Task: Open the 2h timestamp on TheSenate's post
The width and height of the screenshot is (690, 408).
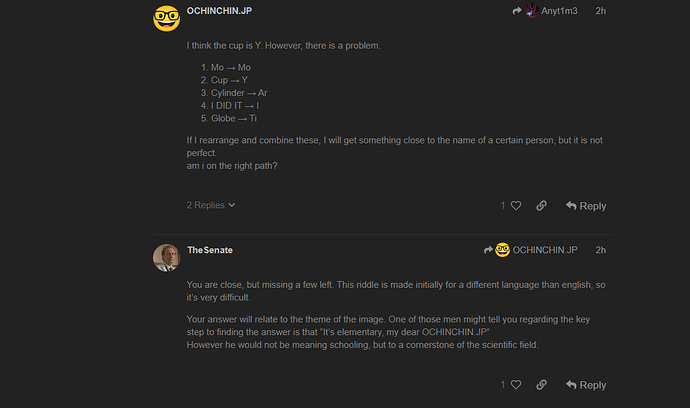Action: point(601,250)
